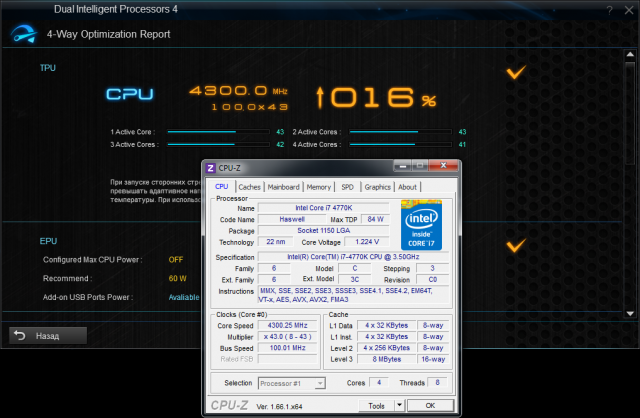Click the Configured Max CPU Power OFF value
The image size is (640, 418).
(x=176, y=260)
